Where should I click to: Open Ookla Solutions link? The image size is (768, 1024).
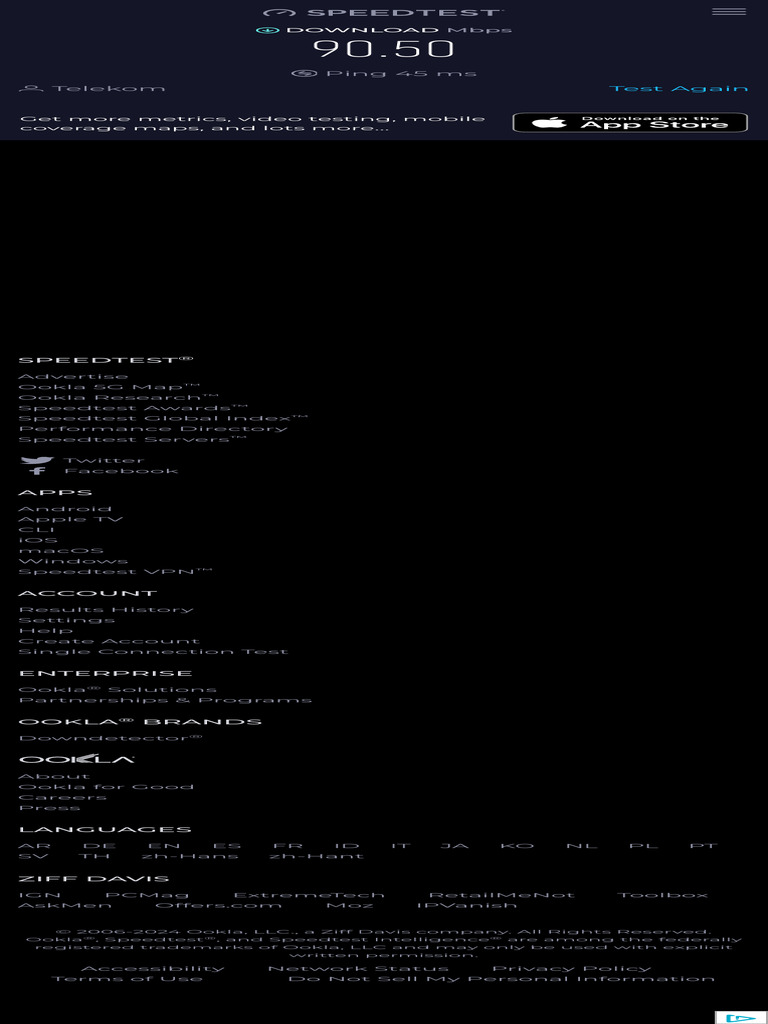click(118, 690)
